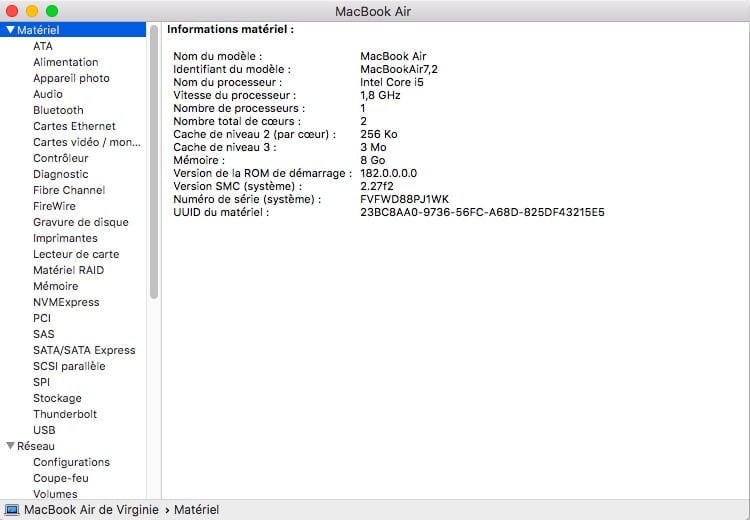
Task: Collapse the Matériel disclosure triangle
Action: point(10,30)
